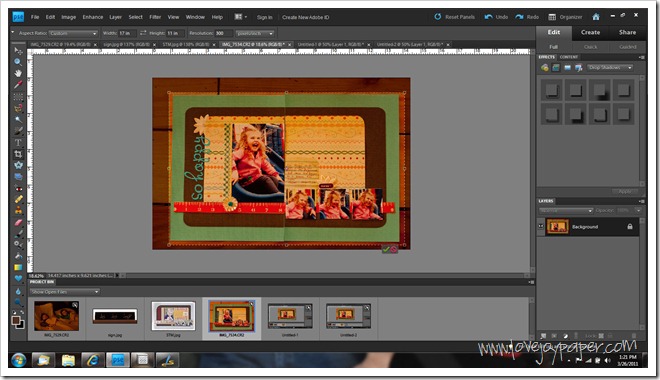660x380 pixels.
Task: Open the Aspect Ratio Custom dropdown
Action: click(x=73, y=33)
